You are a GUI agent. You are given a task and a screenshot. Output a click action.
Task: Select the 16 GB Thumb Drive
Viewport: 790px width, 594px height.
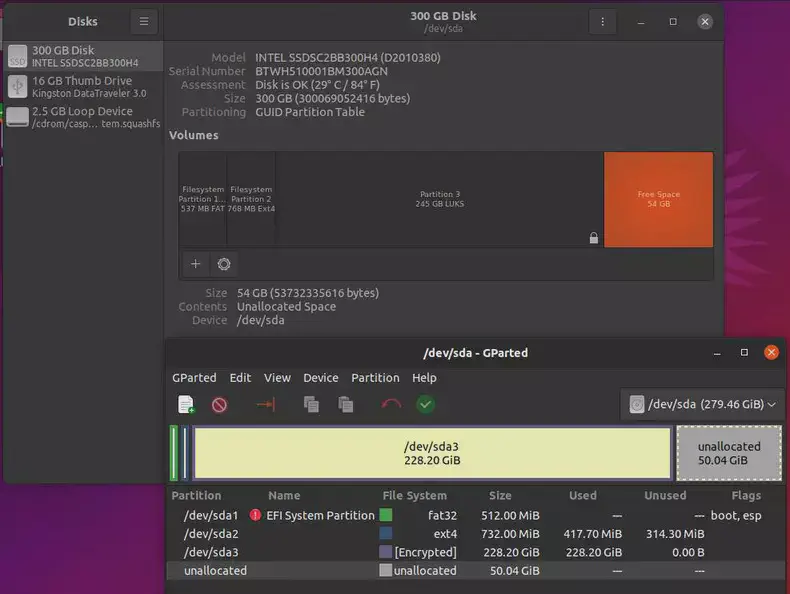pos(82,87)
